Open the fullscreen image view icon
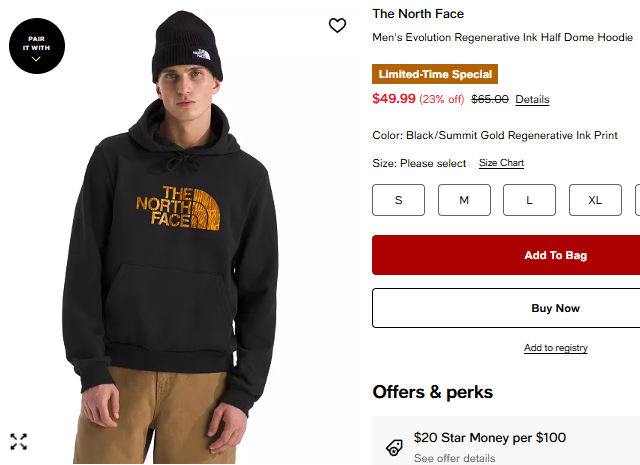640x465 pixels. point(19,441)
